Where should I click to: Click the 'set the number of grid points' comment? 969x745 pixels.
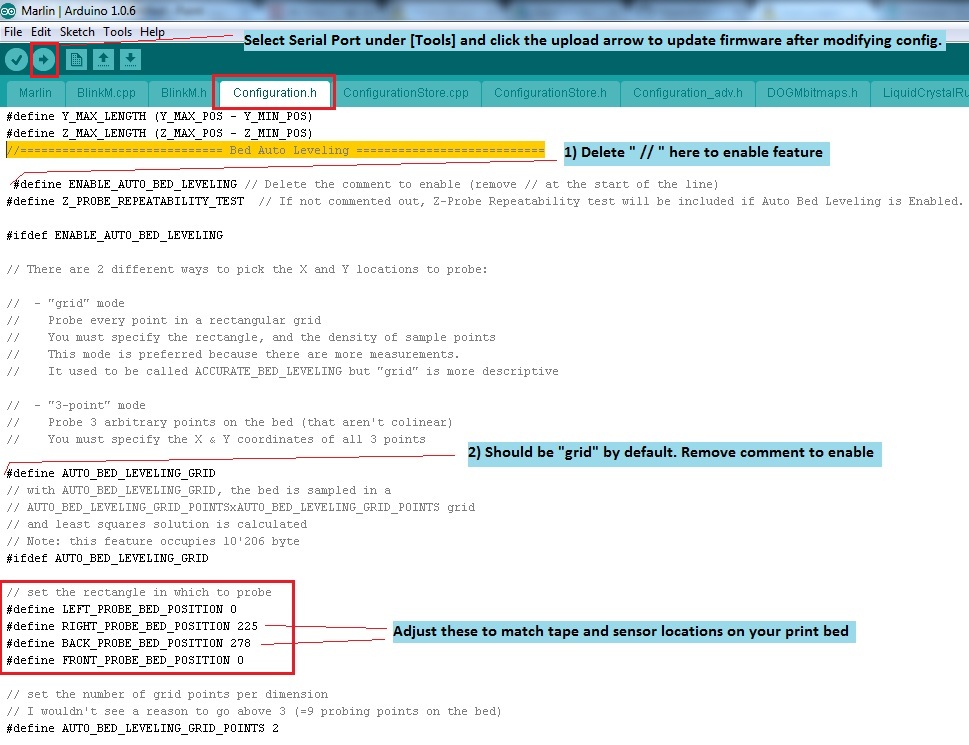click(x=167, y=694)
